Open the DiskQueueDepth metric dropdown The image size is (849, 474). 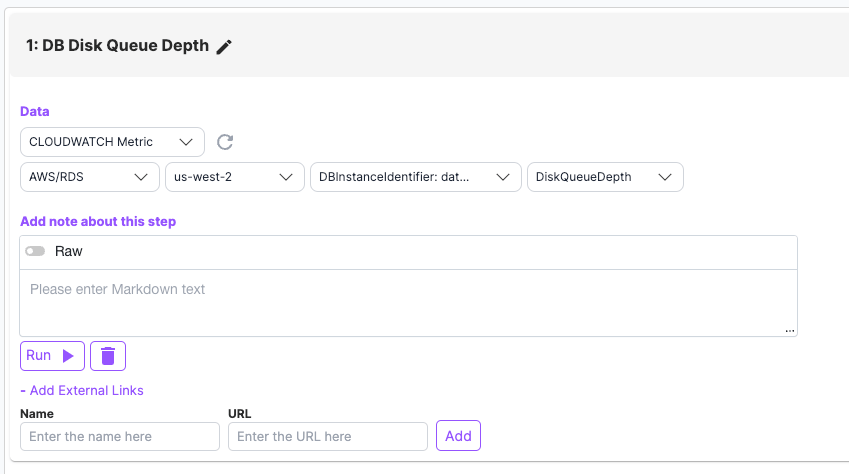pos(605,177)
